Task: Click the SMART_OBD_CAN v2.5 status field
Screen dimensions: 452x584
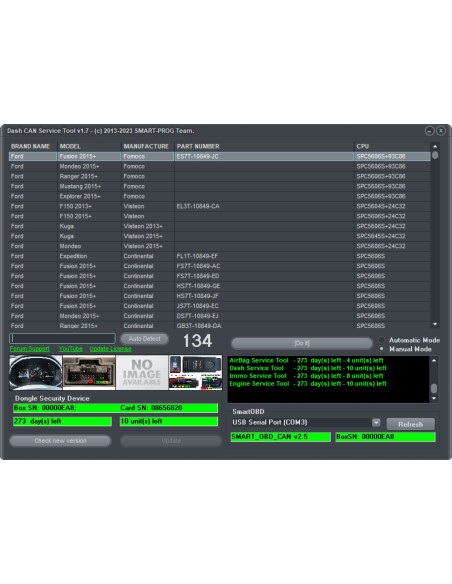Action: pyautogui.click(x=280, y=437)
